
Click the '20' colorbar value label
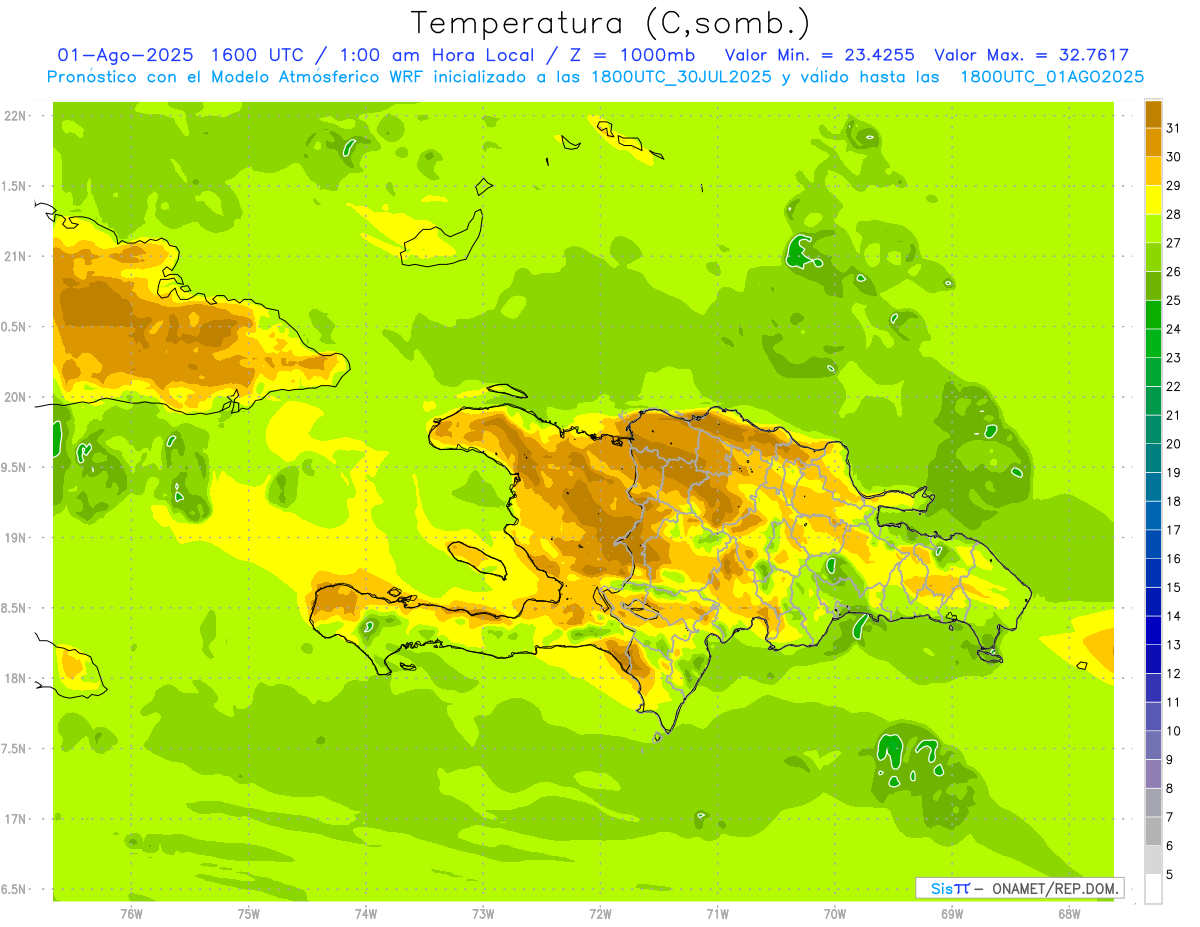click(x=1173, y=443)
